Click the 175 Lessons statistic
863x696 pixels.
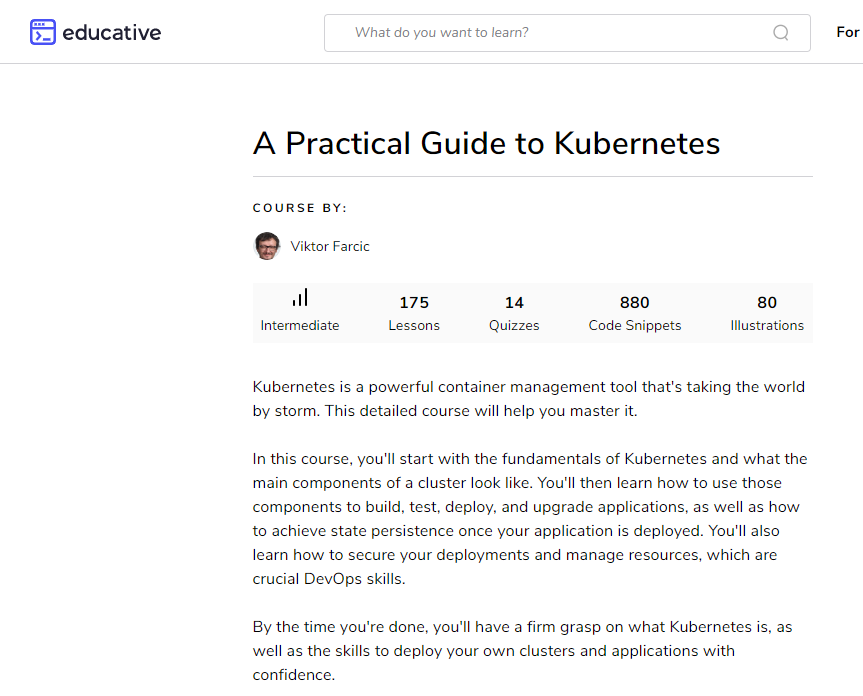[414, 313]
